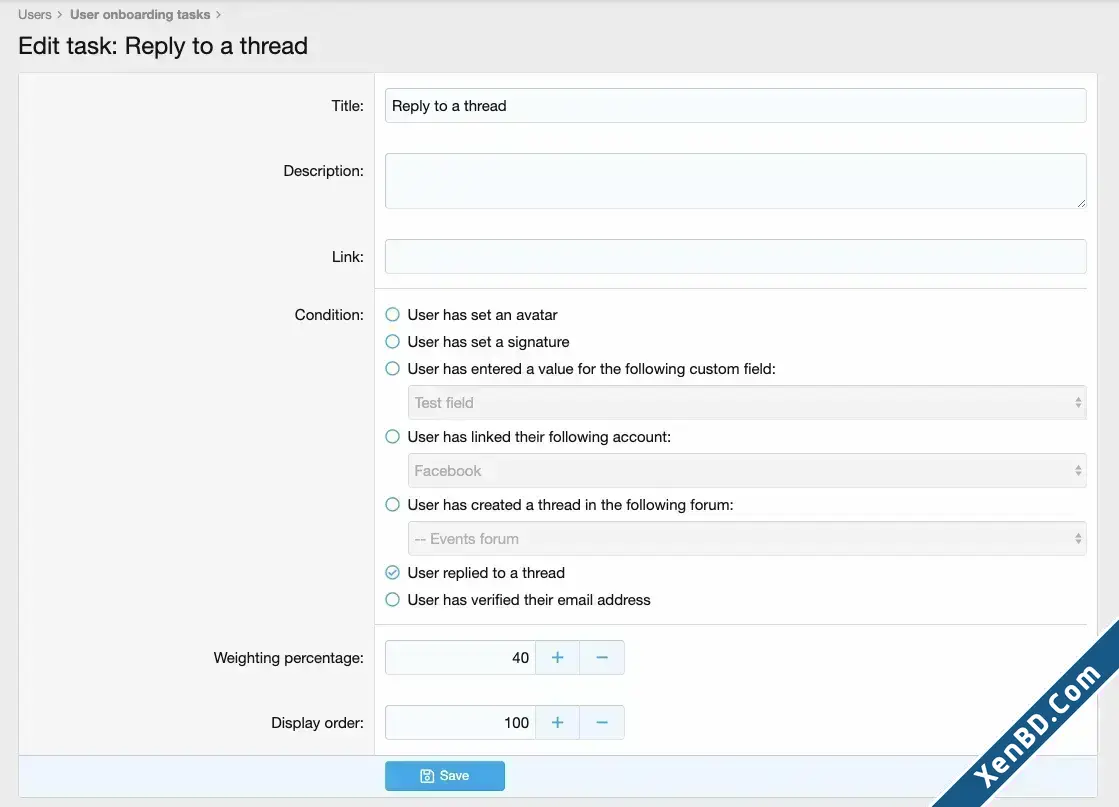Increase the display order with plus button
The image size is (1119, 807).
557,722
